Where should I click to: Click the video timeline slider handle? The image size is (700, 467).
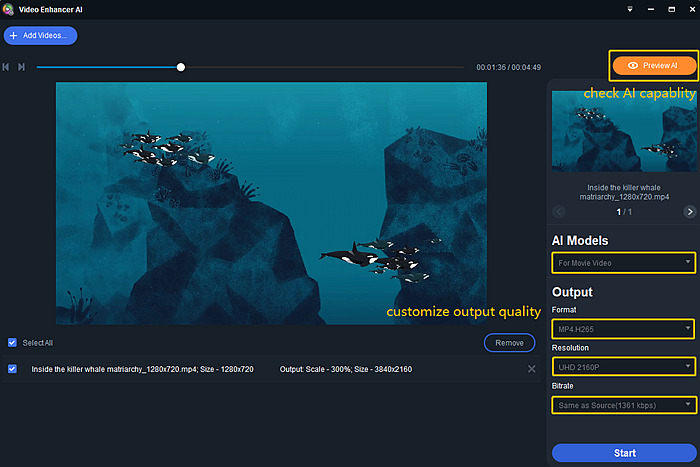181,67
